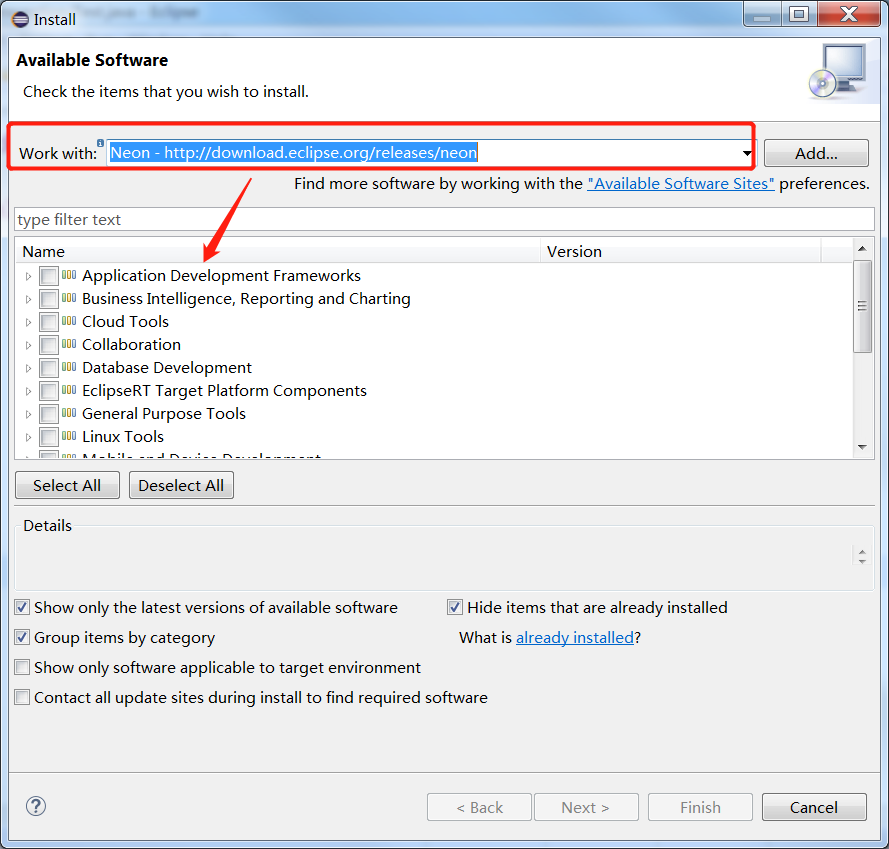This screenshot has width=889, height=849.
Task: Check the Collaboration checkbox
Action: [49, 345]
